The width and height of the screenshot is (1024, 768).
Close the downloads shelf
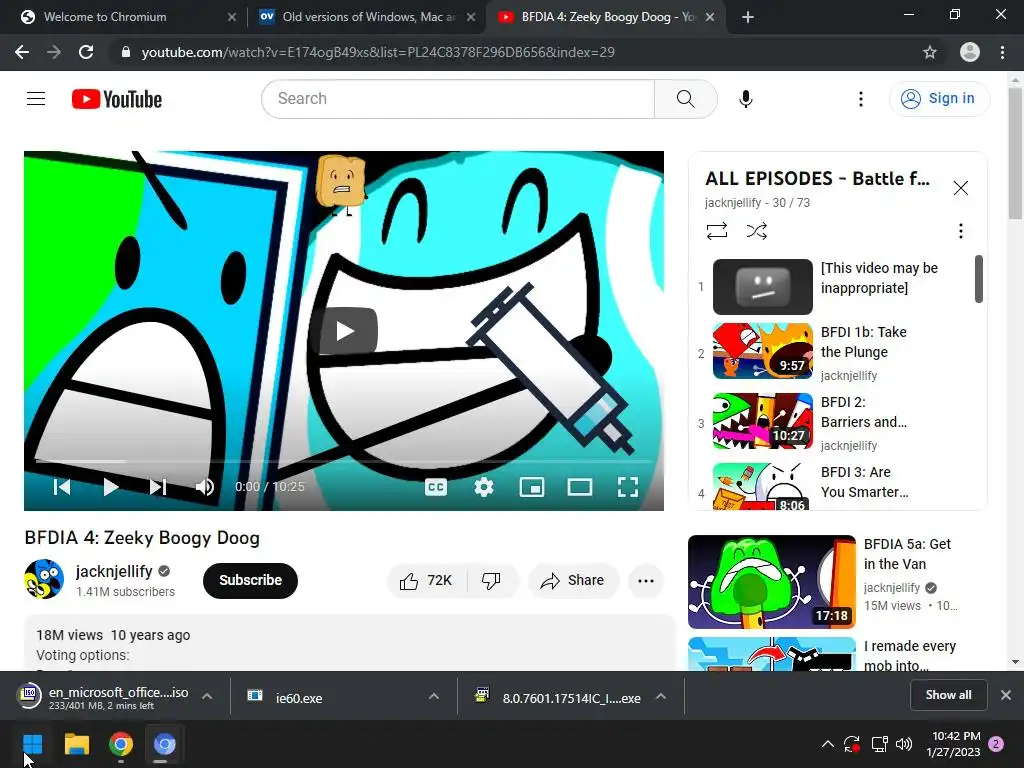coord(1006,695)
